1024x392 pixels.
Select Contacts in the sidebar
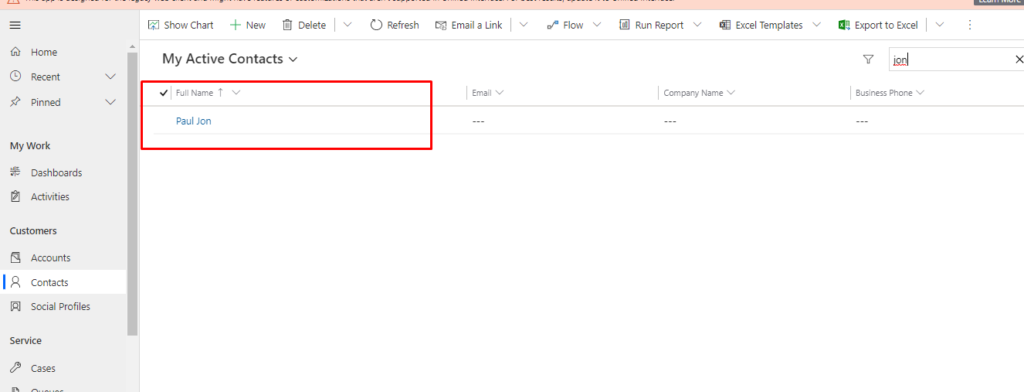pos(63,283)
